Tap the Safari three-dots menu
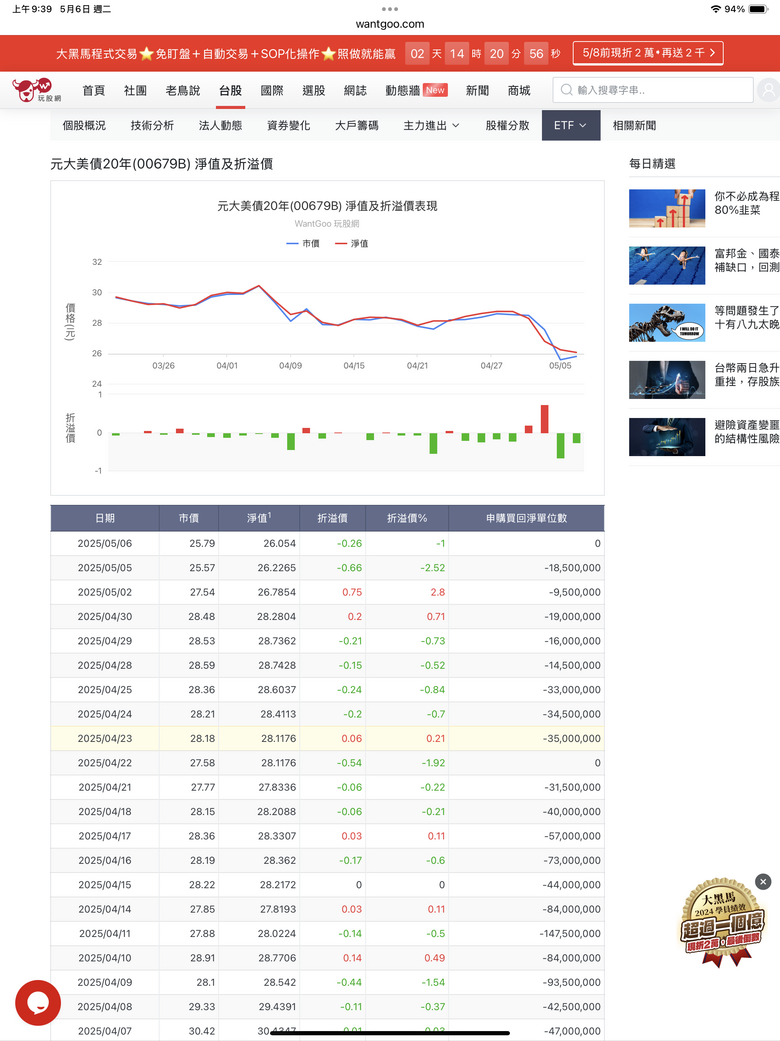This screenshot has width=780, height=1041. point(390,9)
